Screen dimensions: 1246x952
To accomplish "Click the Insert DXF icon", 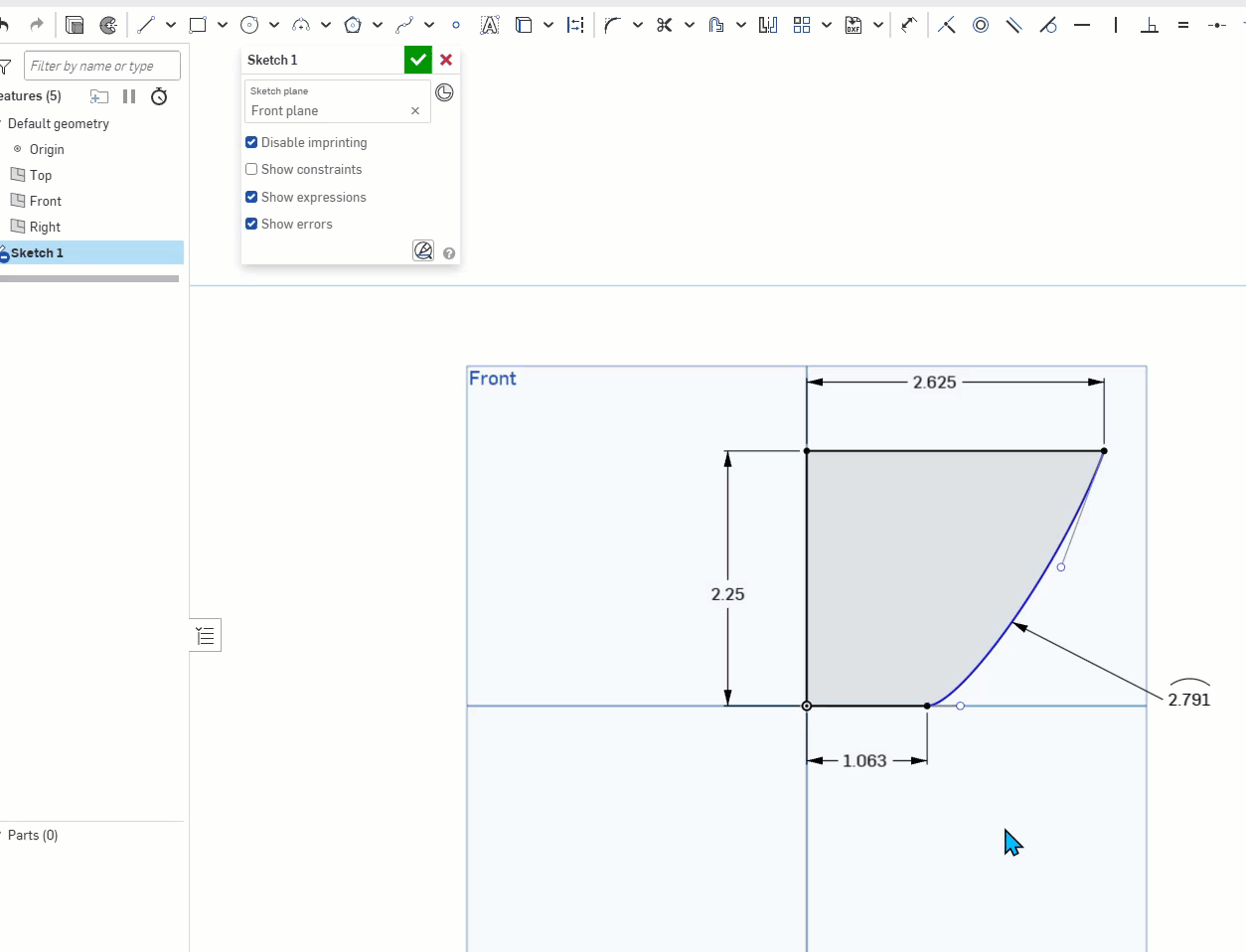I will click(x=854, y=25).
